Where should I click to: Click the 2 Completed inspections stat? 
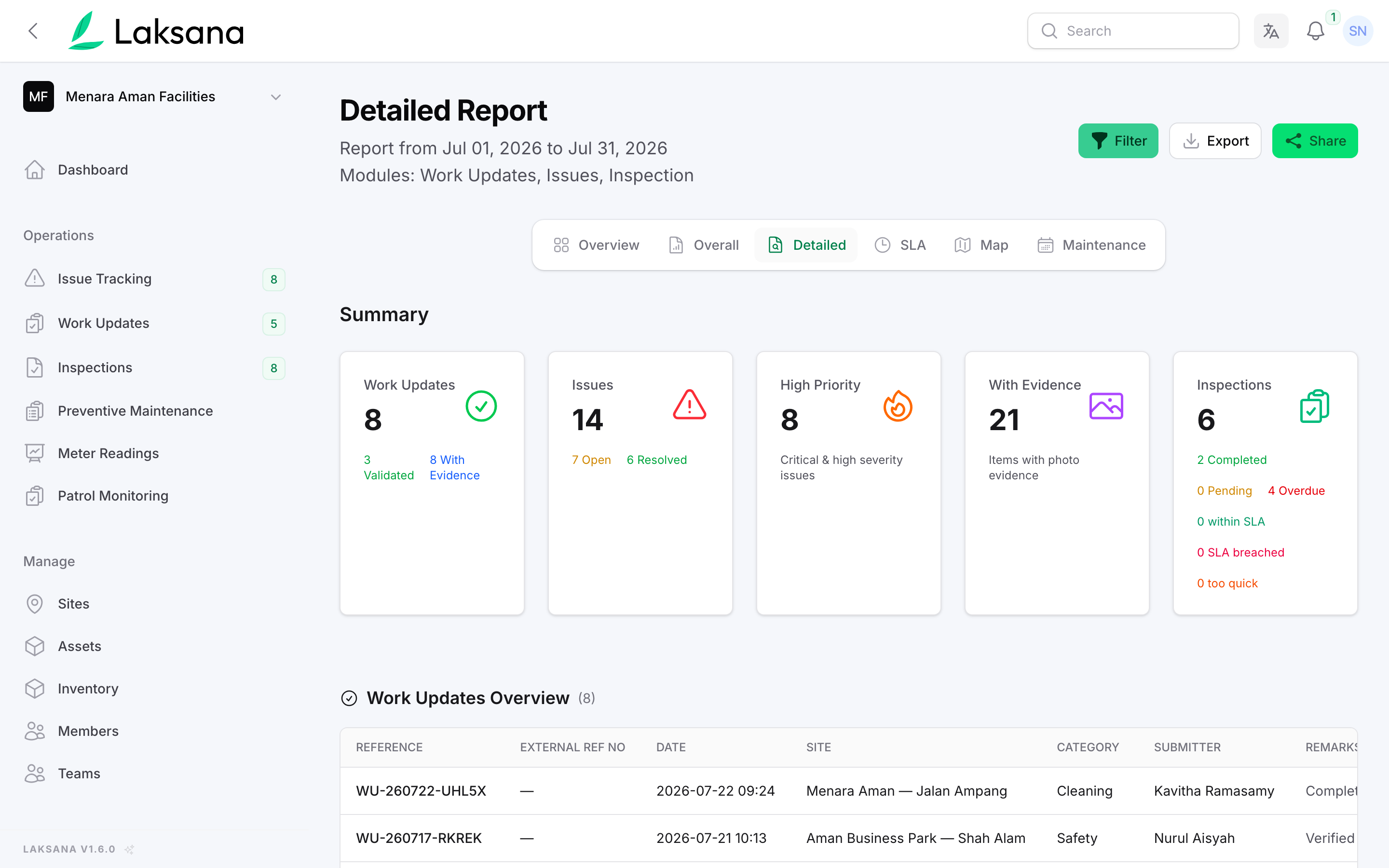click(1232, 460)
